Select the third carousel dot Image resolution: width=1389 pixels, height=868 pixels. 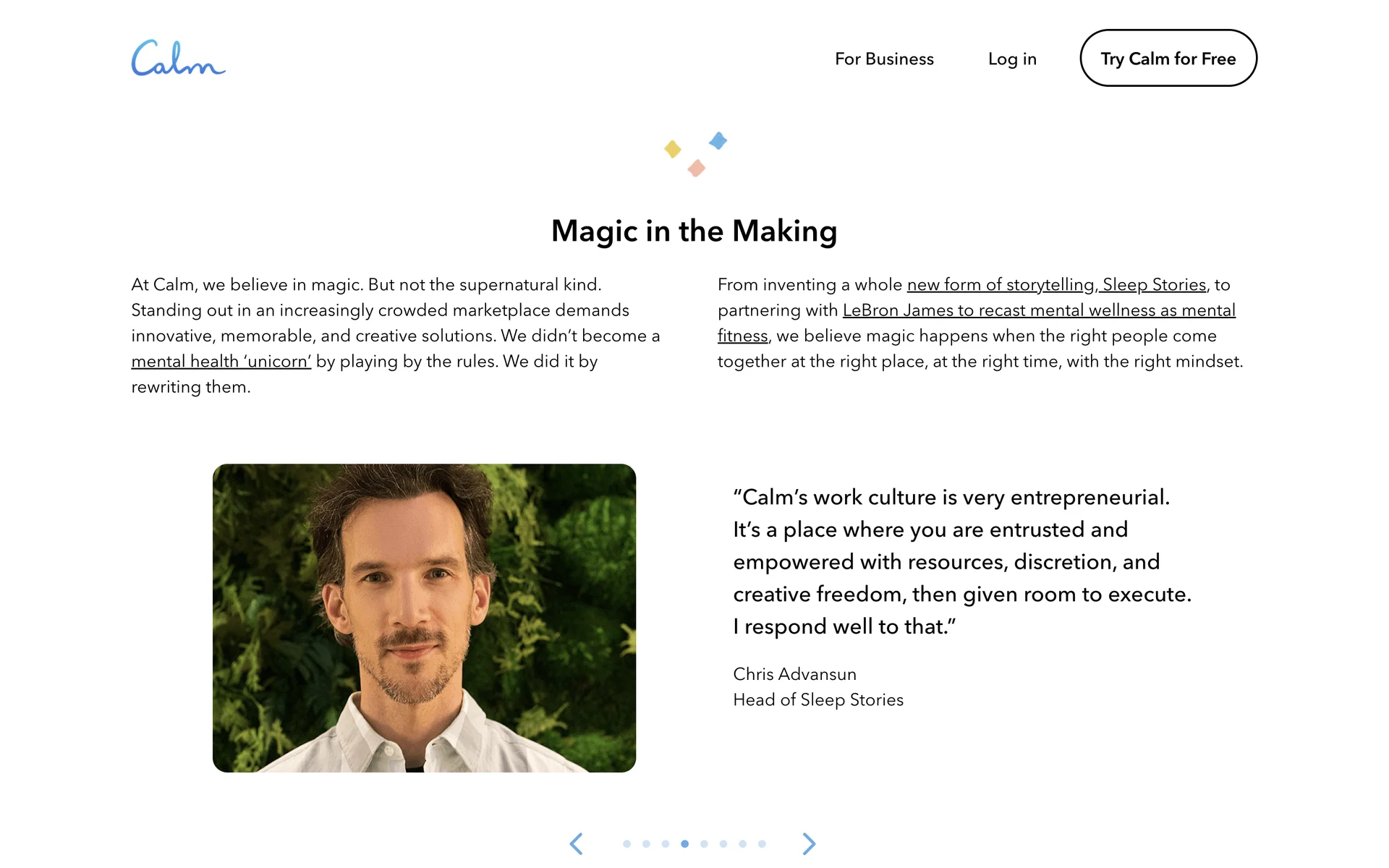(x=666, y=843)
